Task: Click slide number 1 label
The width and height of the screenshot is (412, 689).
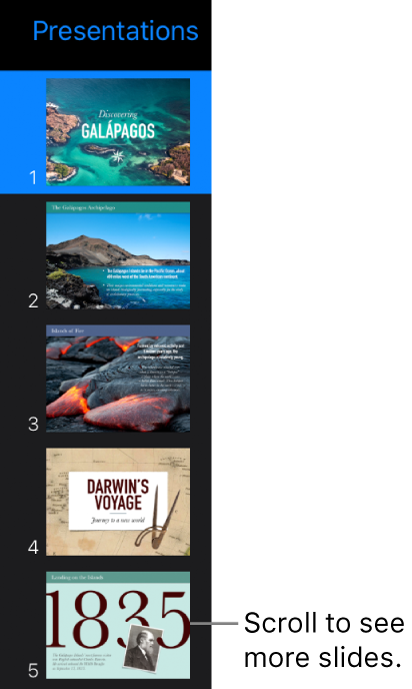Action: click(33, 178)
